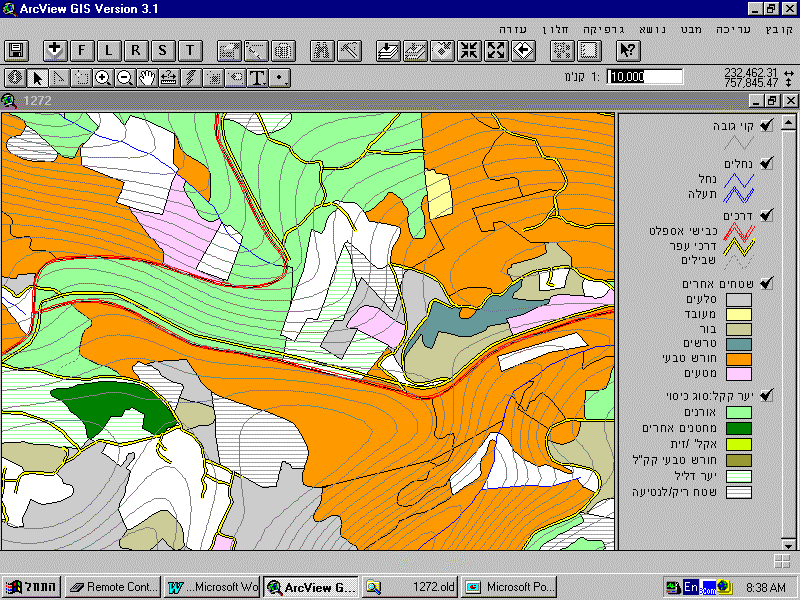Click the Zoom to previous extent arrow
Image resolution: width=800 pixels, height=600 pixels.
point(523,50)
